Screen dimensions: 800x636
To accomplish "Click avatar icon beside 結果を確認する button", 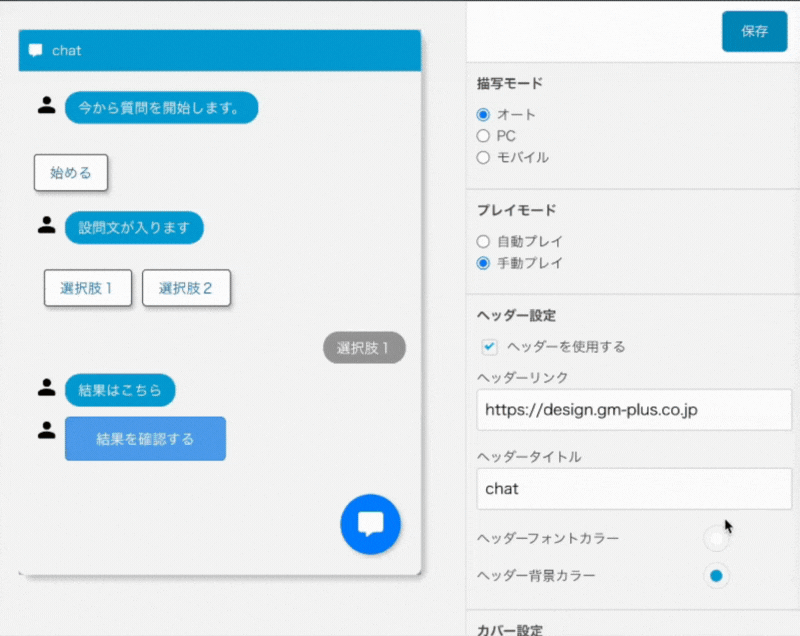I will 46,430.
